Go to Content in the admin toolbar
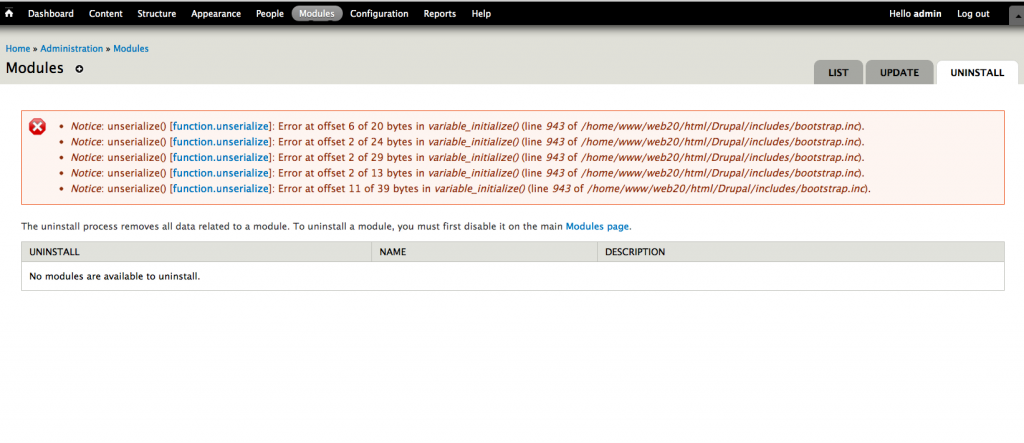 pyautogui.click(x=106, y=14)
